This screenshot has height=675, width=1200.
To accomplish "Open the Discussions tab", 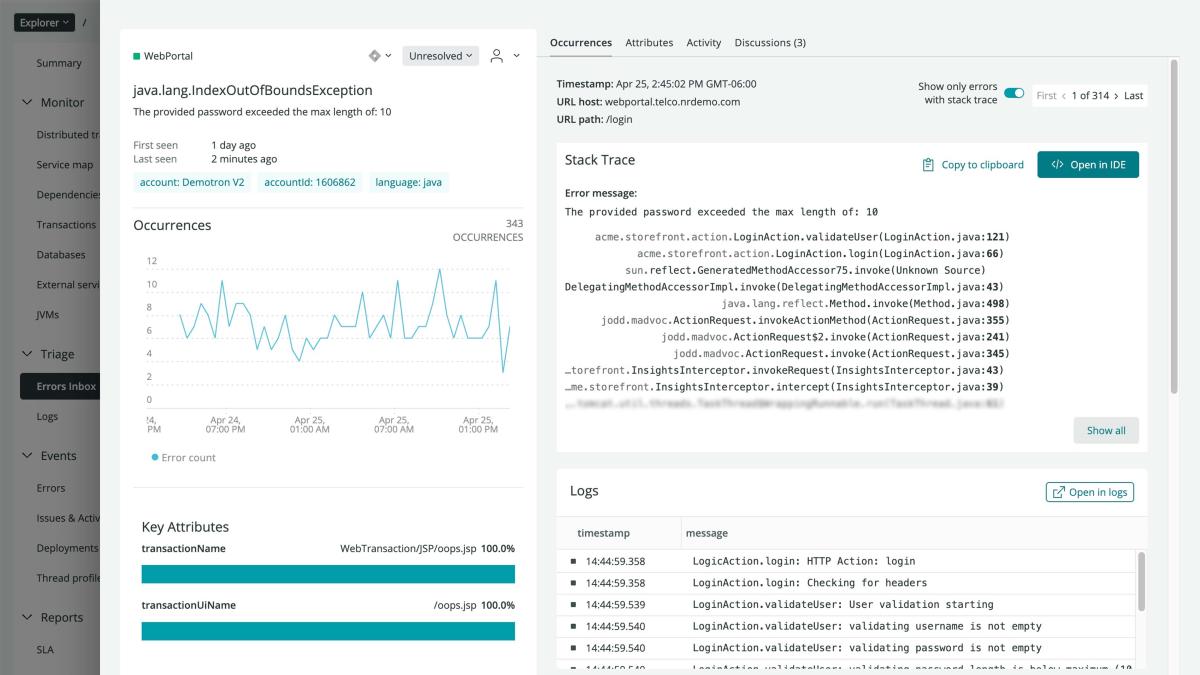I will point(770,42).
